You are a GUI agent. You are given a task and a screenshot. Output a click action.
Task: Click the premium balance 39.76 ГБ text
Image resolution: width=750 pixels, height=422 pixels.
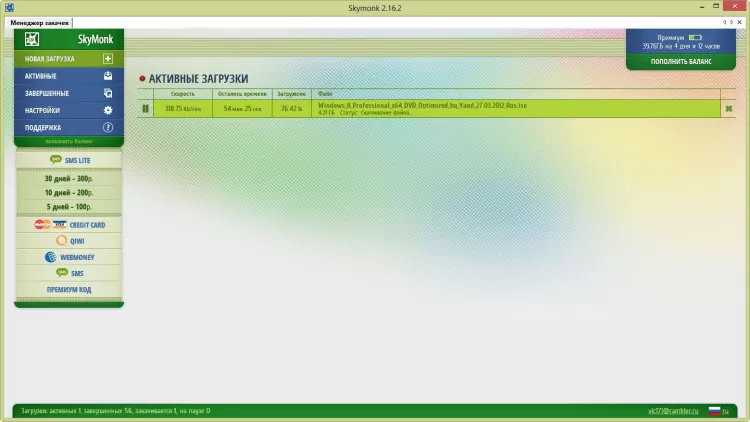tap(681, 46)
